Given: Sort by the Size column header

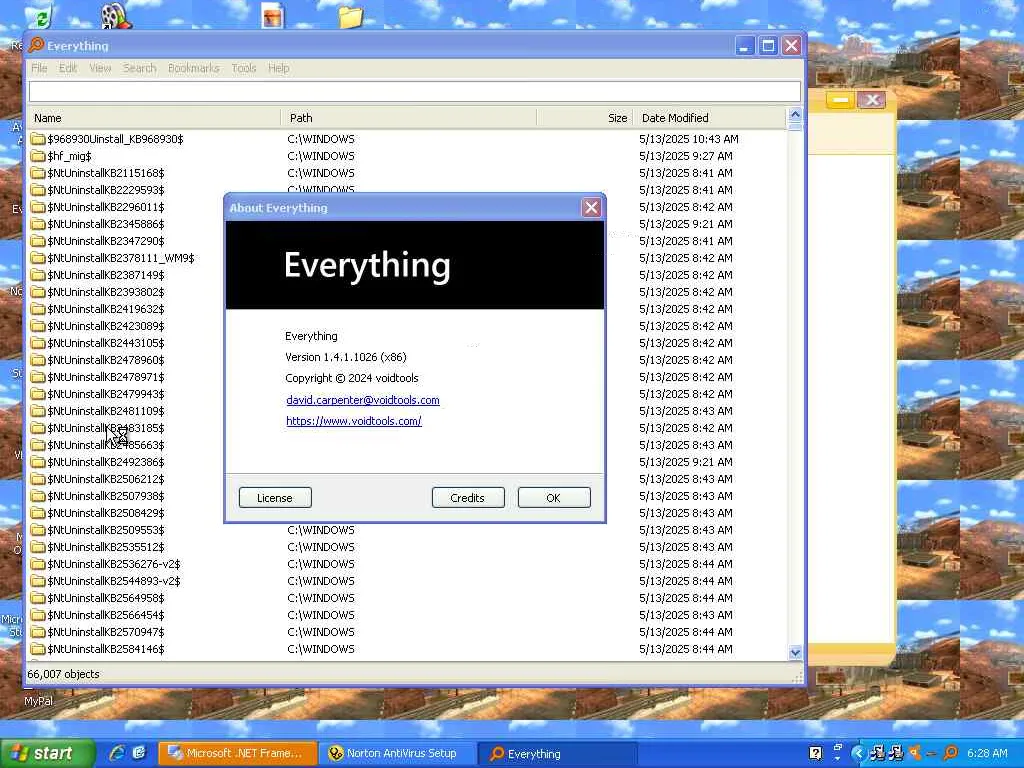Looking at the screenshot, I should 584,118.
